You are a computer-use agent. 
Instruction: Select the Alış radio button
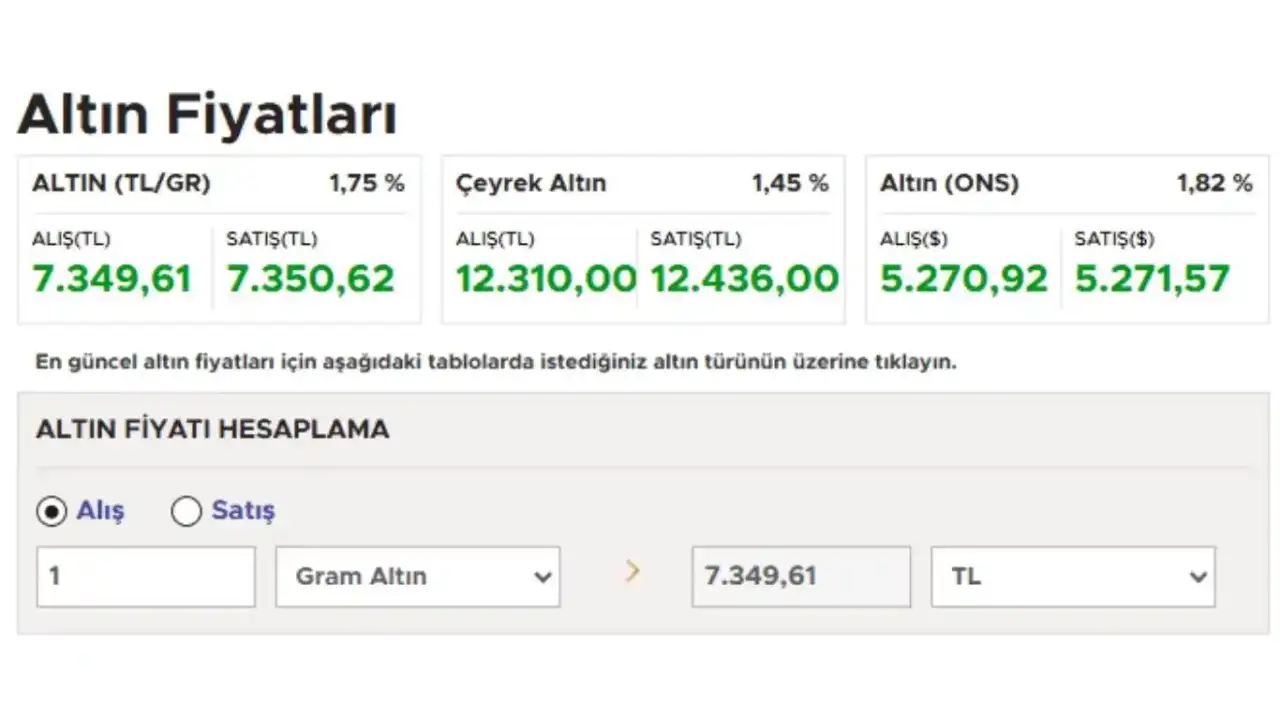tap(49, 511)
